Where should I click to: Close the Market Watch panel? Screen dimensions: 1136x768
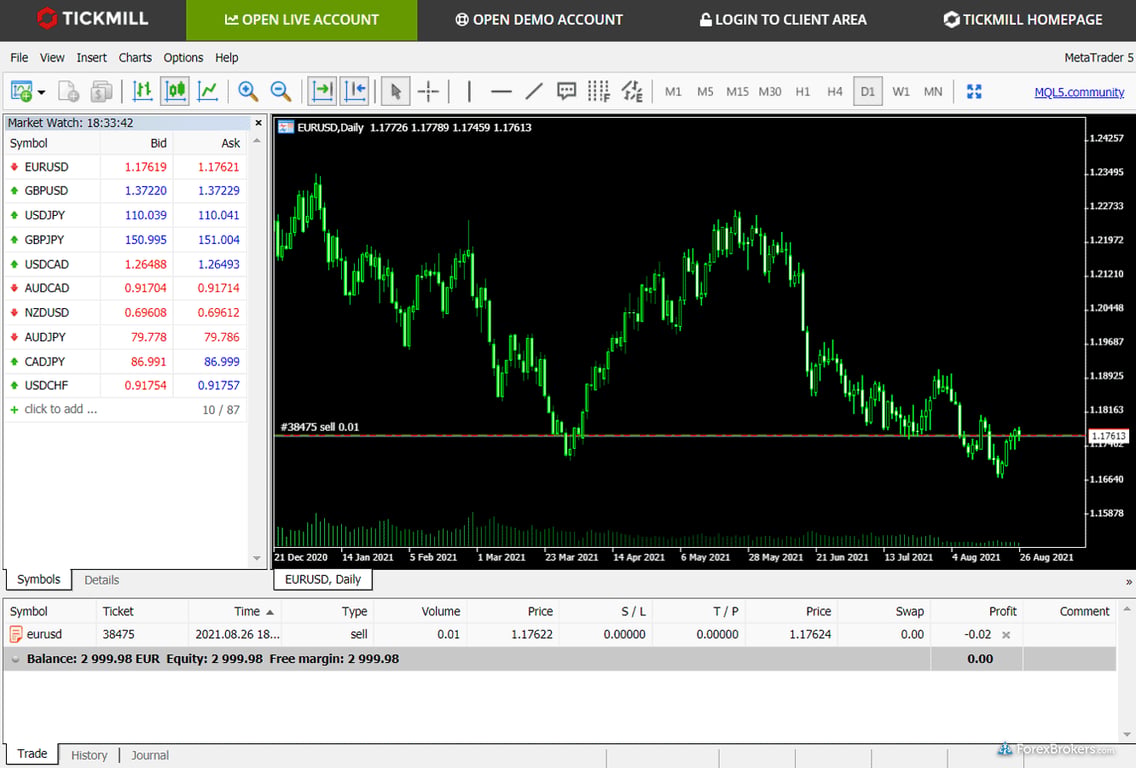tap(258, 122)
